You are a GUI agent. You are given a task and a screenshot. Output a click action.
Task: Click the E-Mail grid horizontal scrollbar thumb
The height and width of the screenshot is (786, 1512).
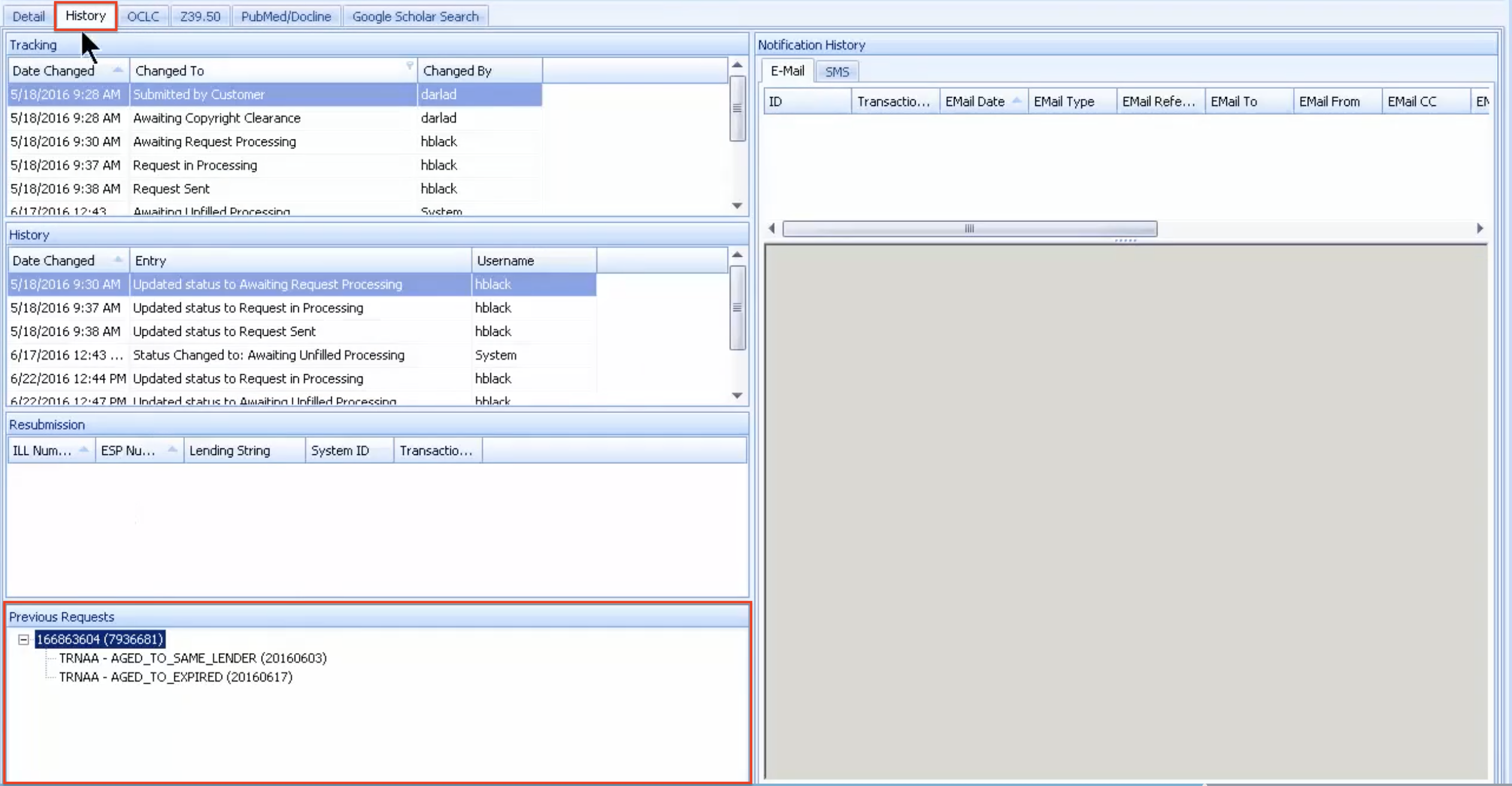[x=969, y=228]
